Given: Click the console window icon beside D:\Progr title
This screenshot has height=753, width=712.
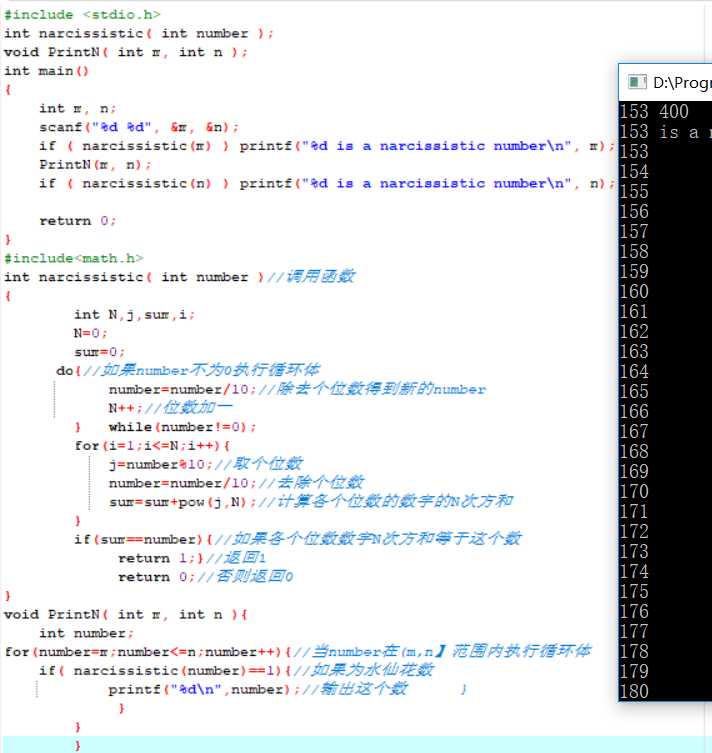Looking at the screenshot, I should pos(637,82).
